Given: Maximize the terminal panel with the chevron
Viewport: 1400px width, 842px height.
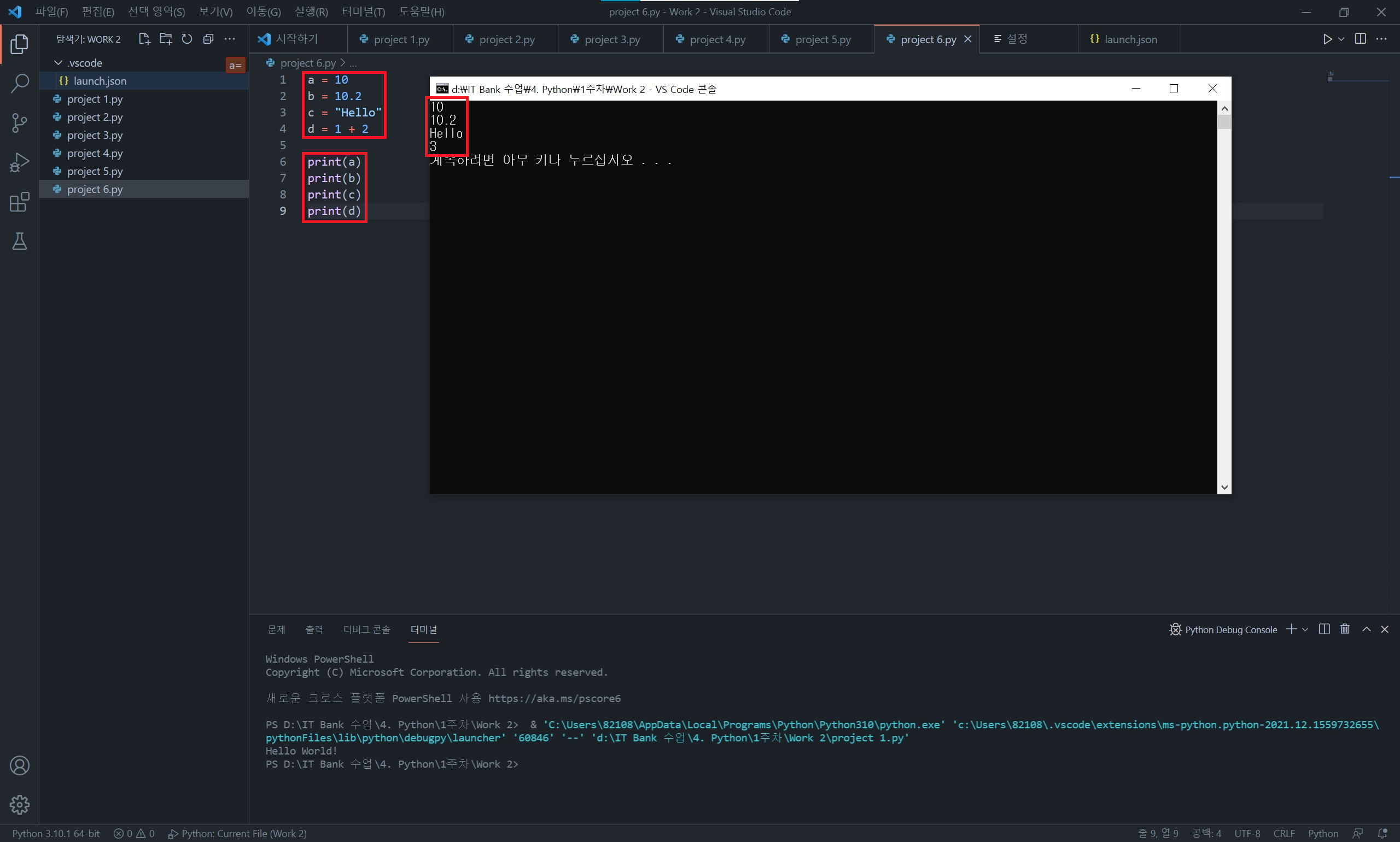Looking at the screenshot, I should click(1367, 629).
